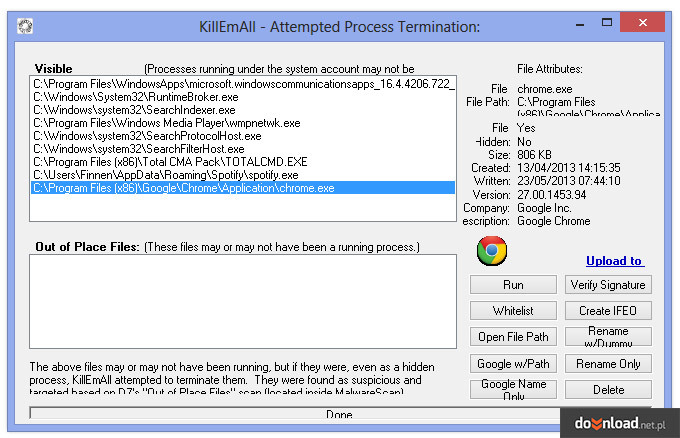Click the KillEmAll app icon in title bar

25,26
